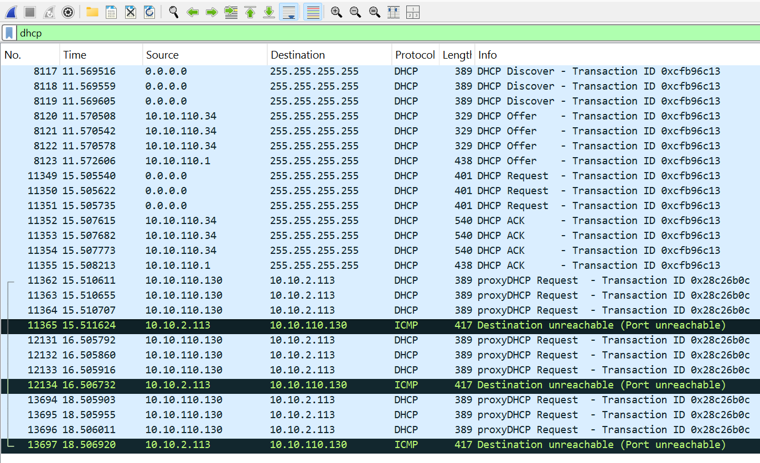This screenshot has height=463, width=760.
Task: Select packet 8120 DHCP Offer row
Action: click(380, 116)
